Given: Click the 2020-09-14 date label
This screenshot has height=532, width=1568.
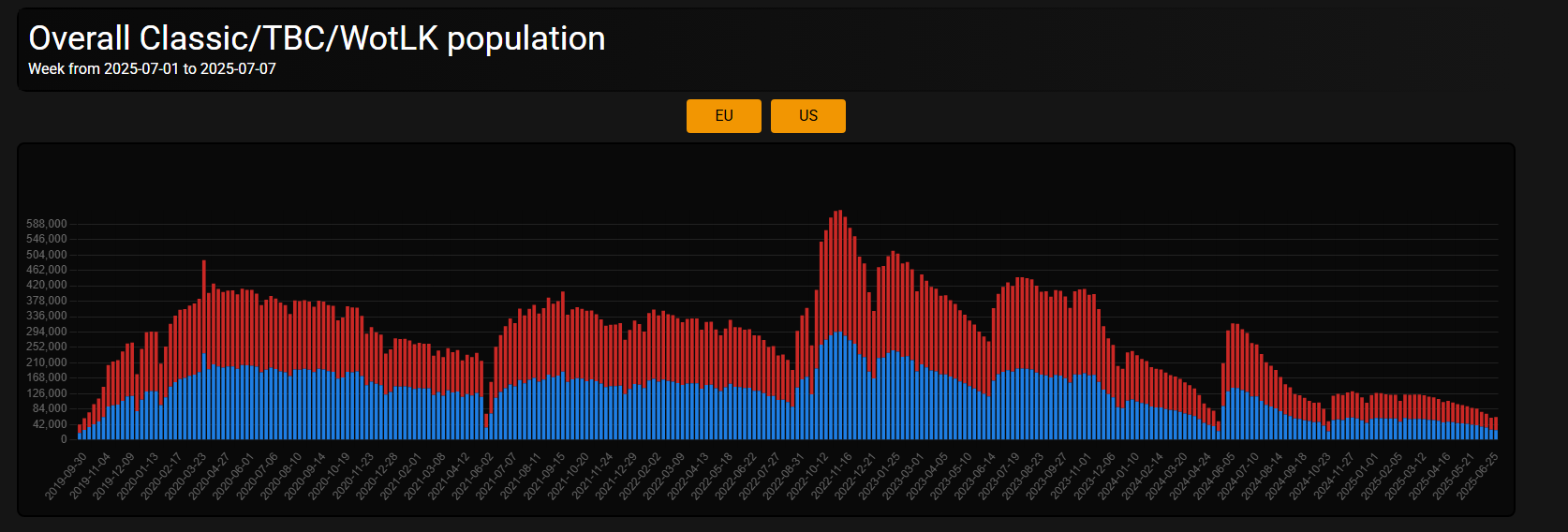Looking at the screenshot, I should point(305,477).
